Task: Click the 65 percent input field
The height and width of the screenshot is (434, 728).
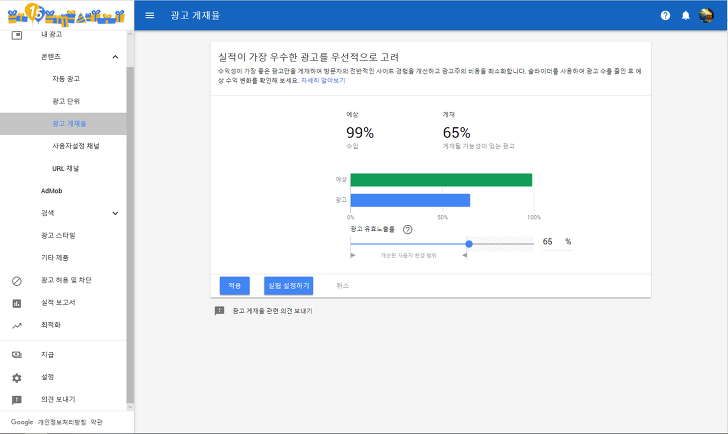Action: coord(557,242)
